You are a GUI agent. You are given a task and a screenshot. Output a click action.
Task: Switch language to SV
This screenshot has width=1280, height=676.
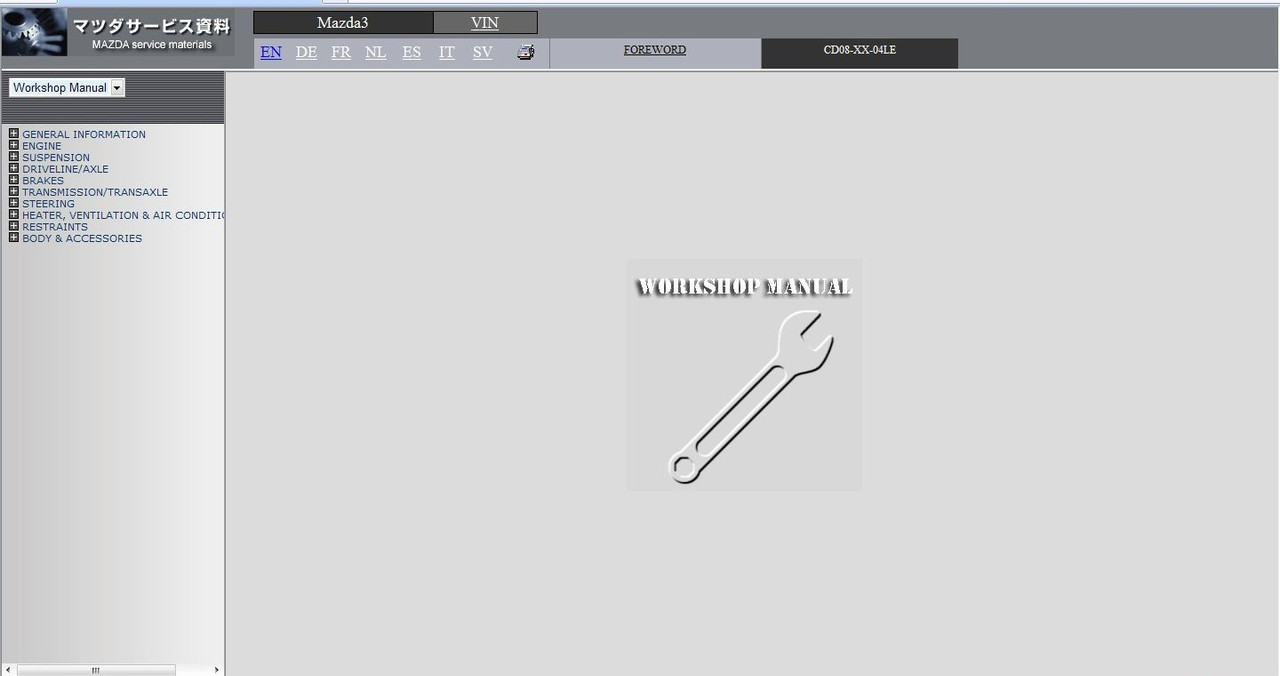coord(483,52)
